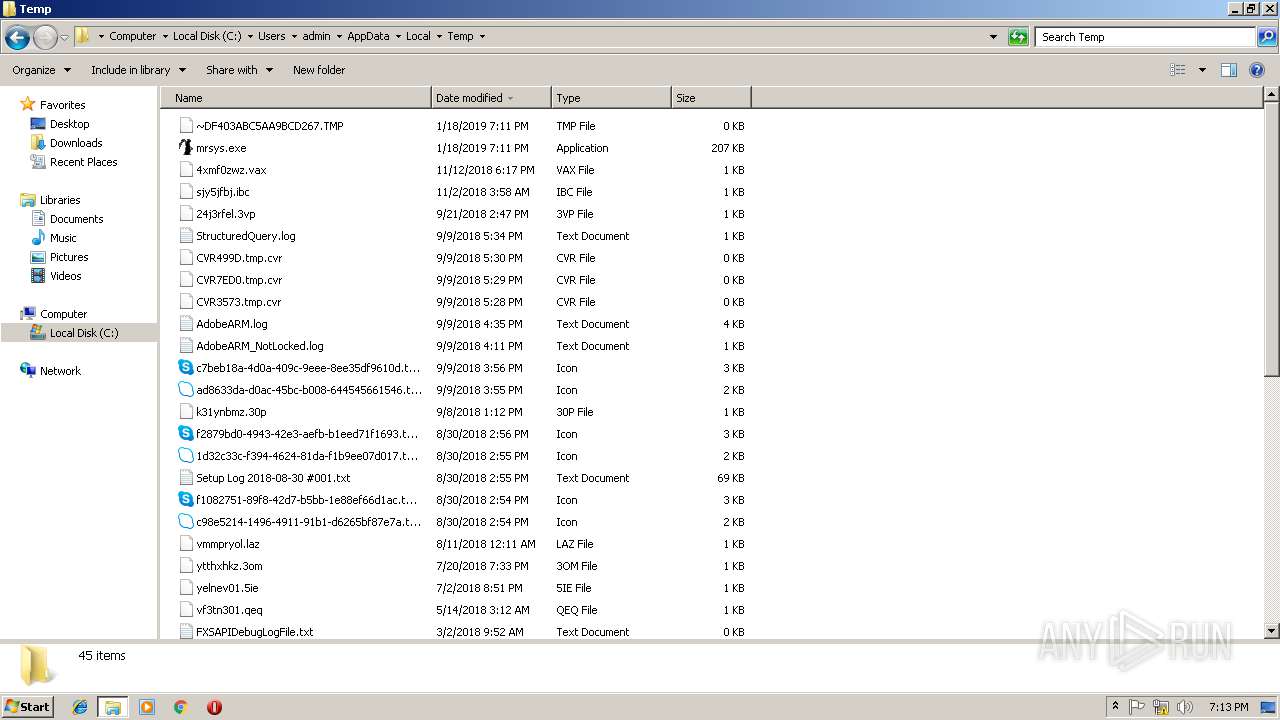Click the scrollbar up arrow

(1271, 95)
